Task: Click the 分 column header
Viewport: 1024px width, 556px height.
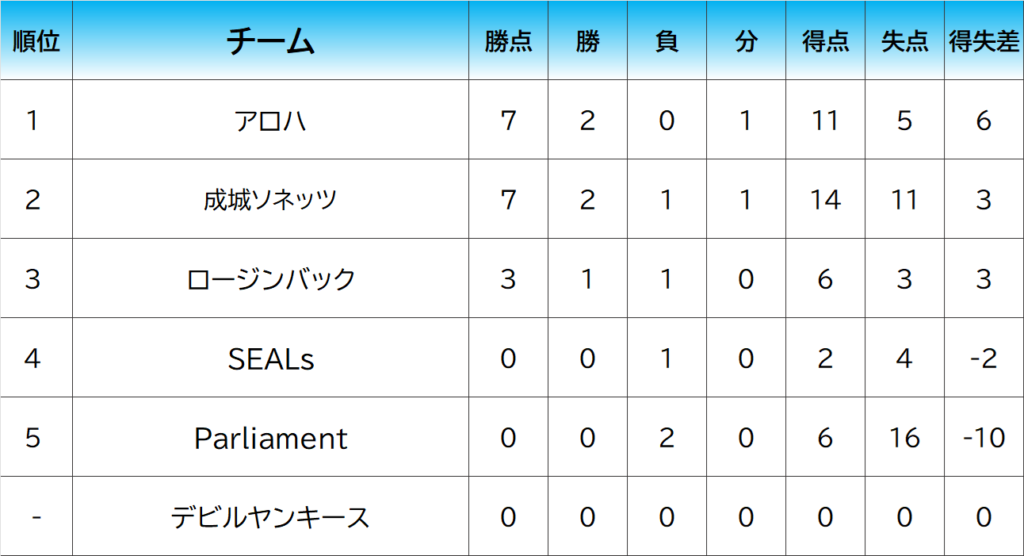Action: click(746, 41)
